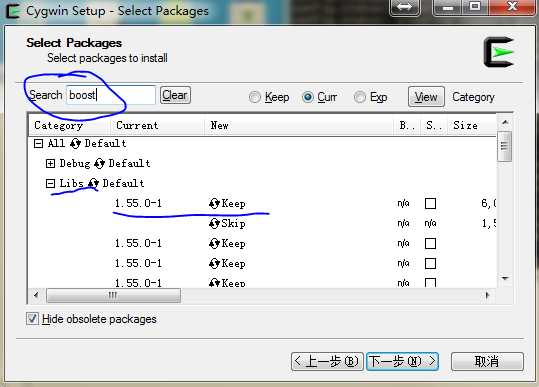Click the View button

426,97
